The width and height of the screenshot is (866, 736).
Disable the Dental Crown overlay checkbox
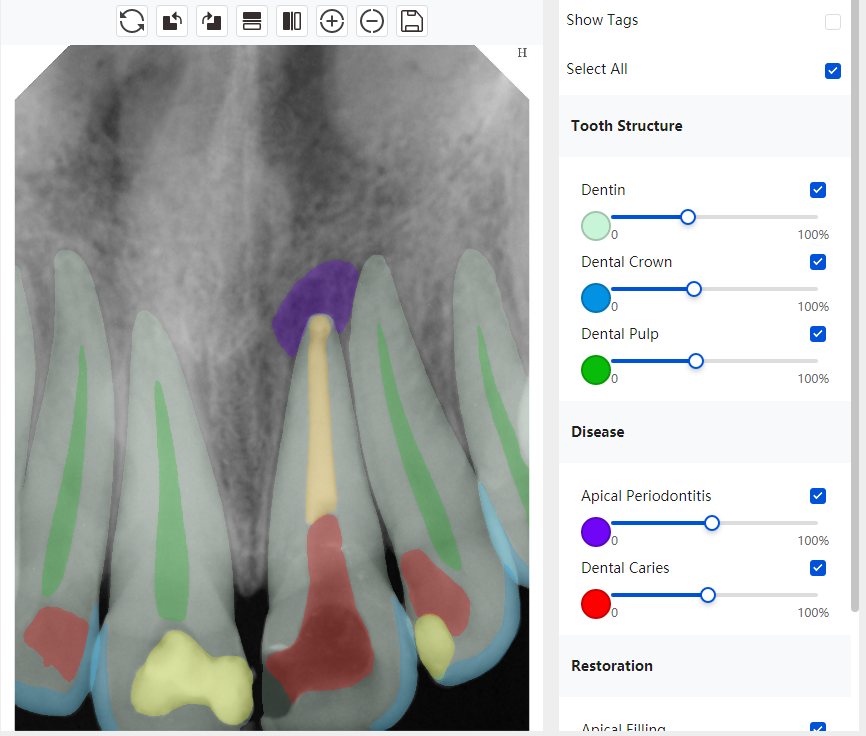pyautogui.click(x=817, y=262)
